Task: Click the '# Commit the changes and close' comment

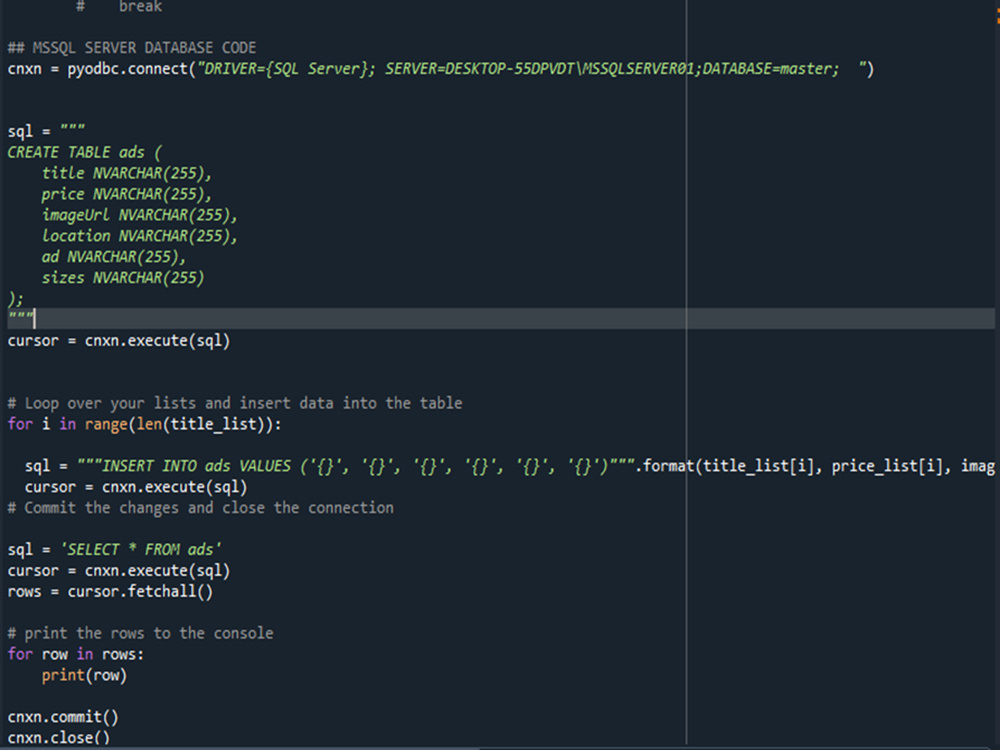Action: [x=200, y=508]
